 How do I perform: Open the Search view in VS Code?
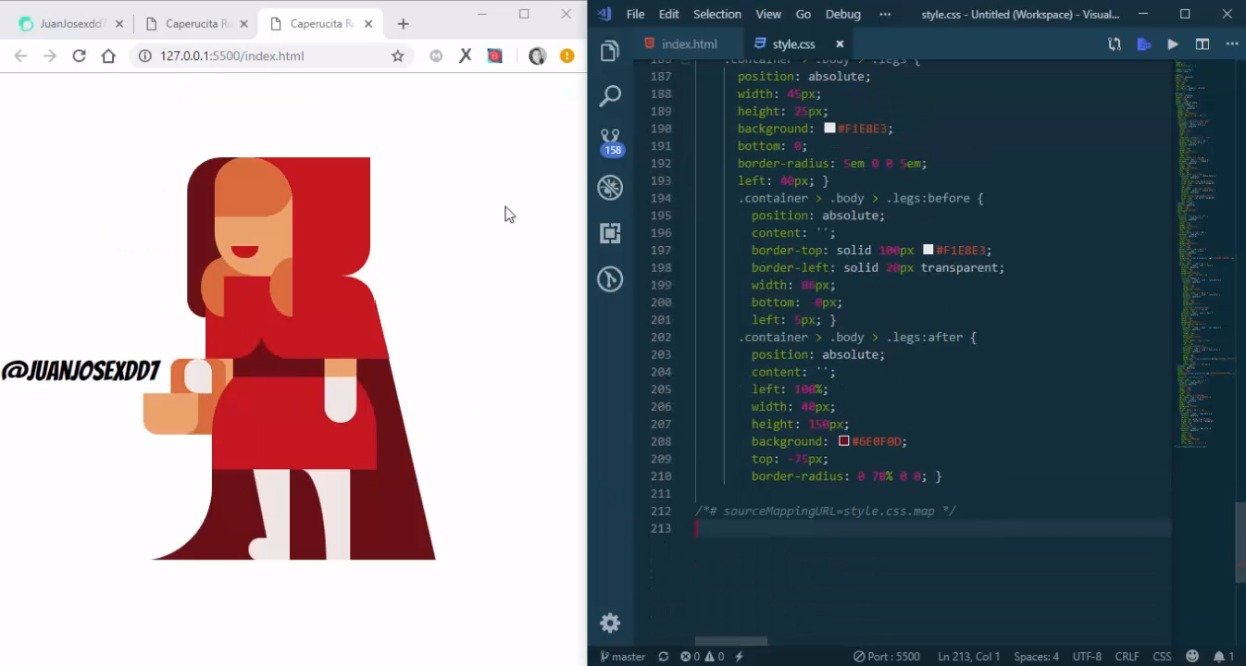610,96
